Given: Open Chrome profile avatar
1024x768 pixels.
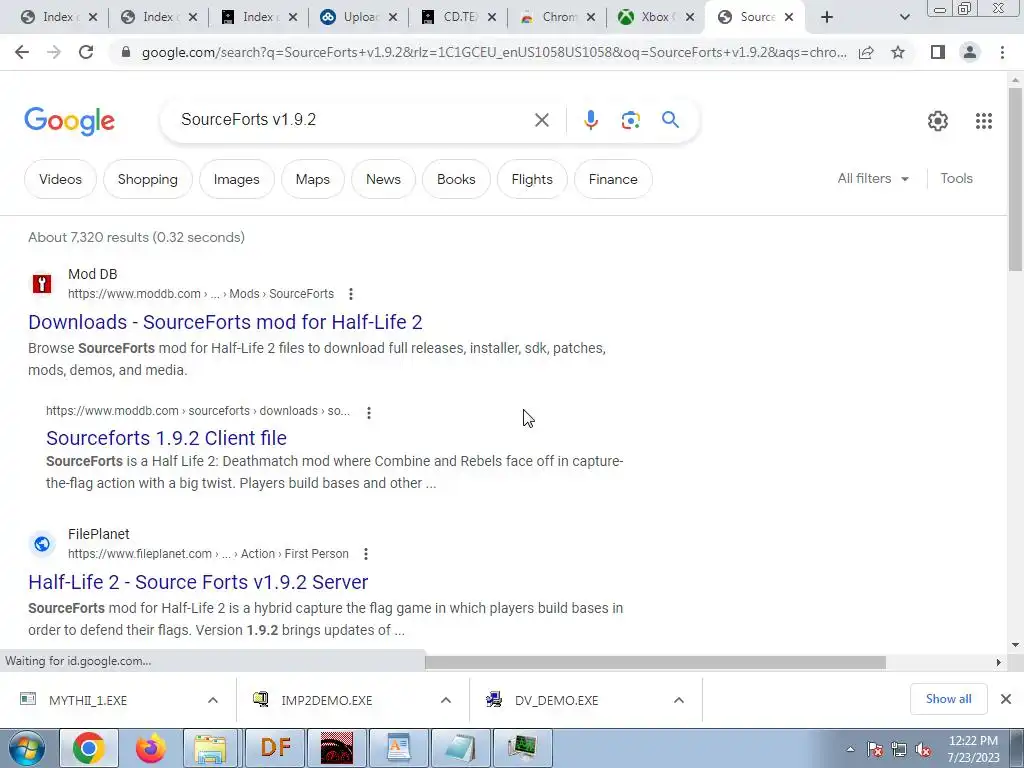Looking at the screenshot, I should tap(970, 52).
